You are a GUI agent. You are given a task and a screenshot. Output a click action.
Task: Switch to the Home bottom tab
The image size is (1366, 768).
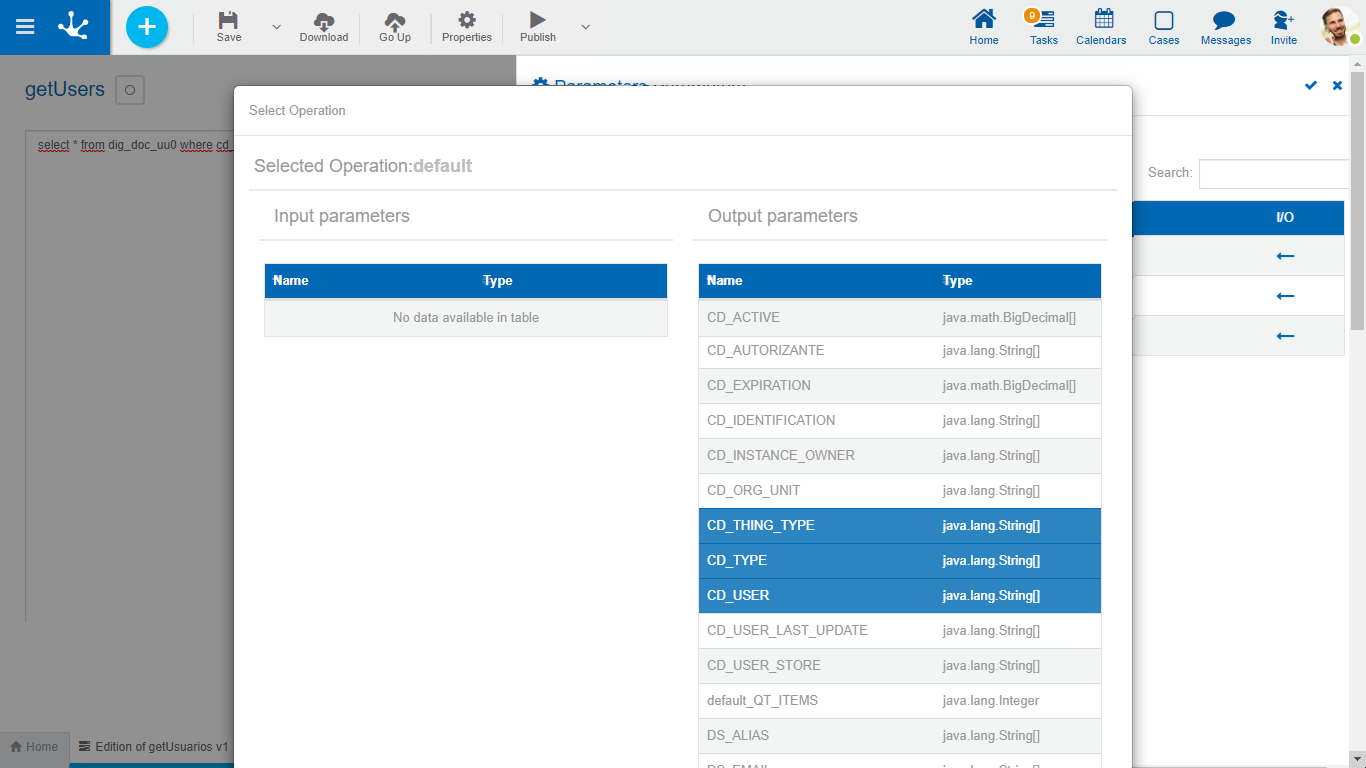click(x=34, y=747)
